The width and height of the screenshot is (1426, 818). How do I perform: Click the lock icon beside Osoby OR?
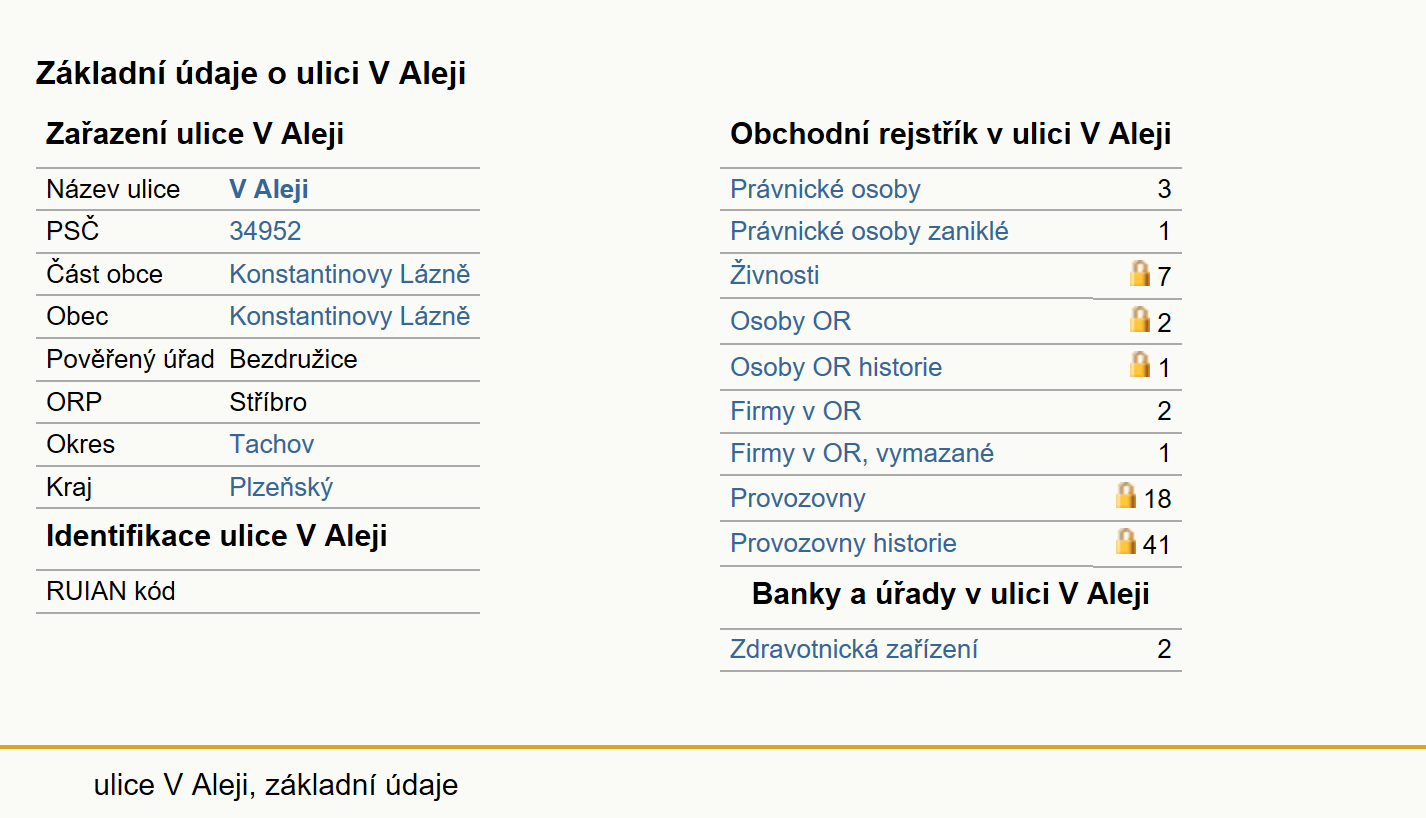click(x=1139, y=319)
